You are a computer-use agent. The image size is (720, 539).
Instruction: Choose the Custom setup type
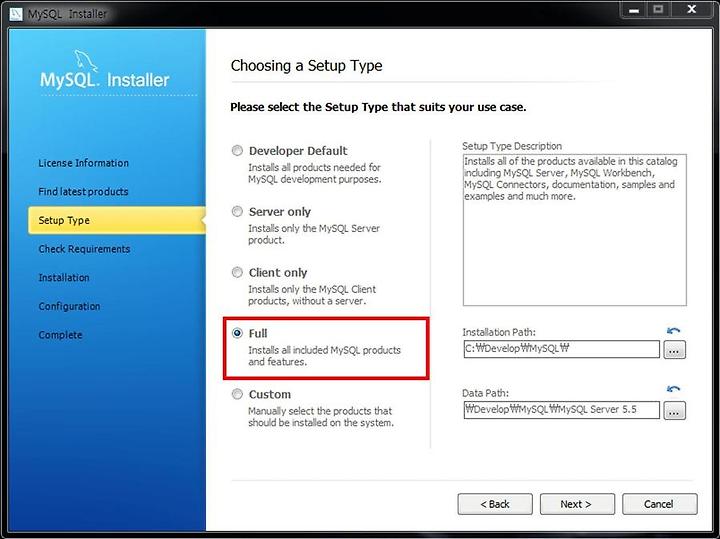237,394
